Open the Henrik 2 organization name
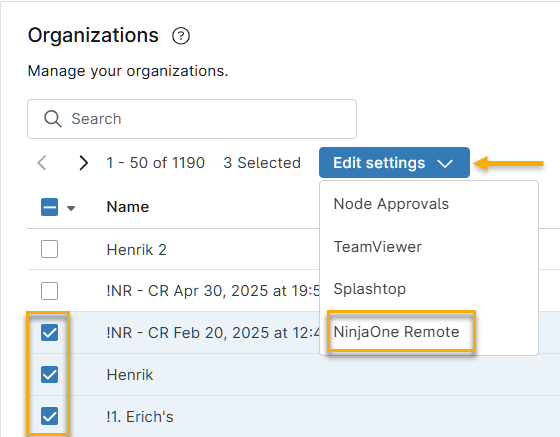 (137, 250)
